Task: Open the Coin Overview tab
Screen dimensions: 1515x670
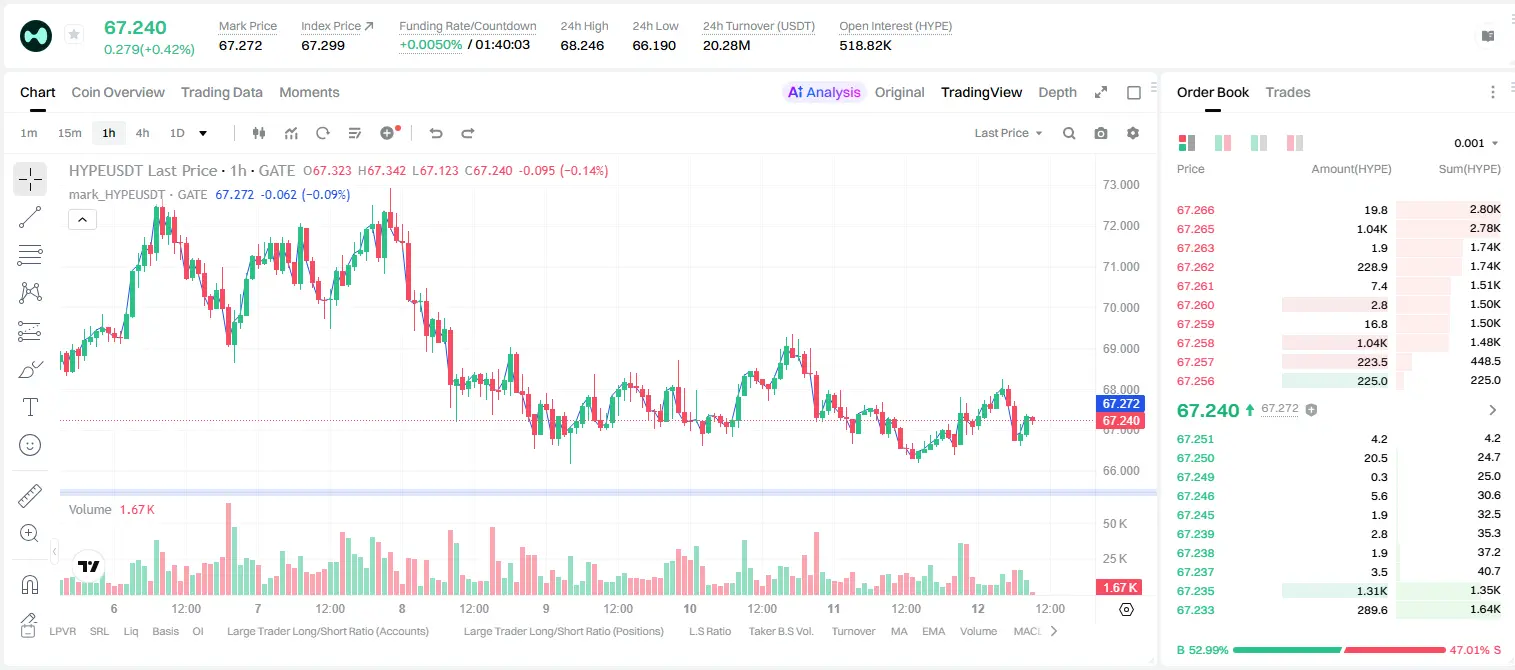Action: click(118, 92)
